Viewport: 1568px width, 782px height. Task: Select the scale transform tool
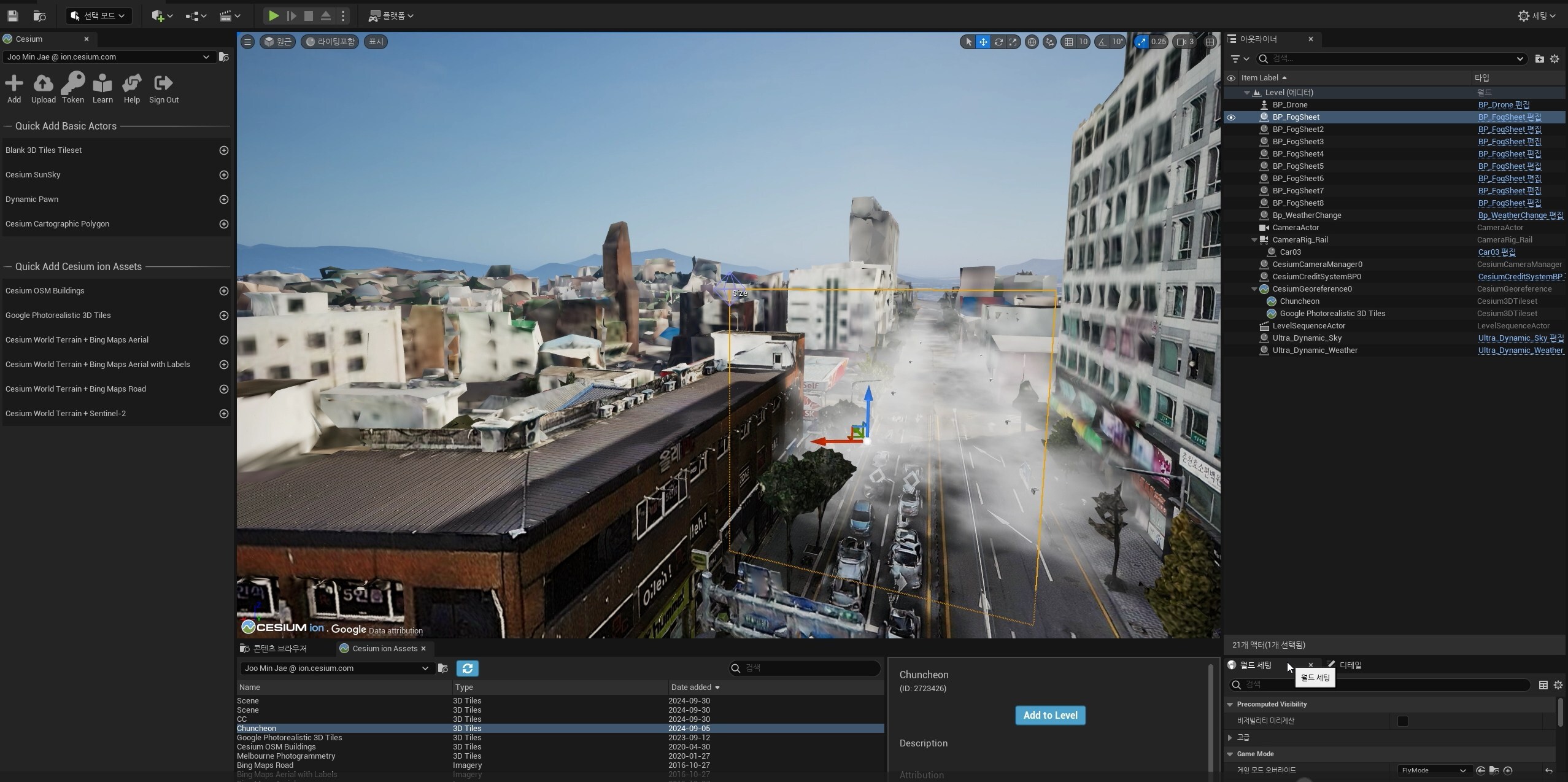point(1013,42)
